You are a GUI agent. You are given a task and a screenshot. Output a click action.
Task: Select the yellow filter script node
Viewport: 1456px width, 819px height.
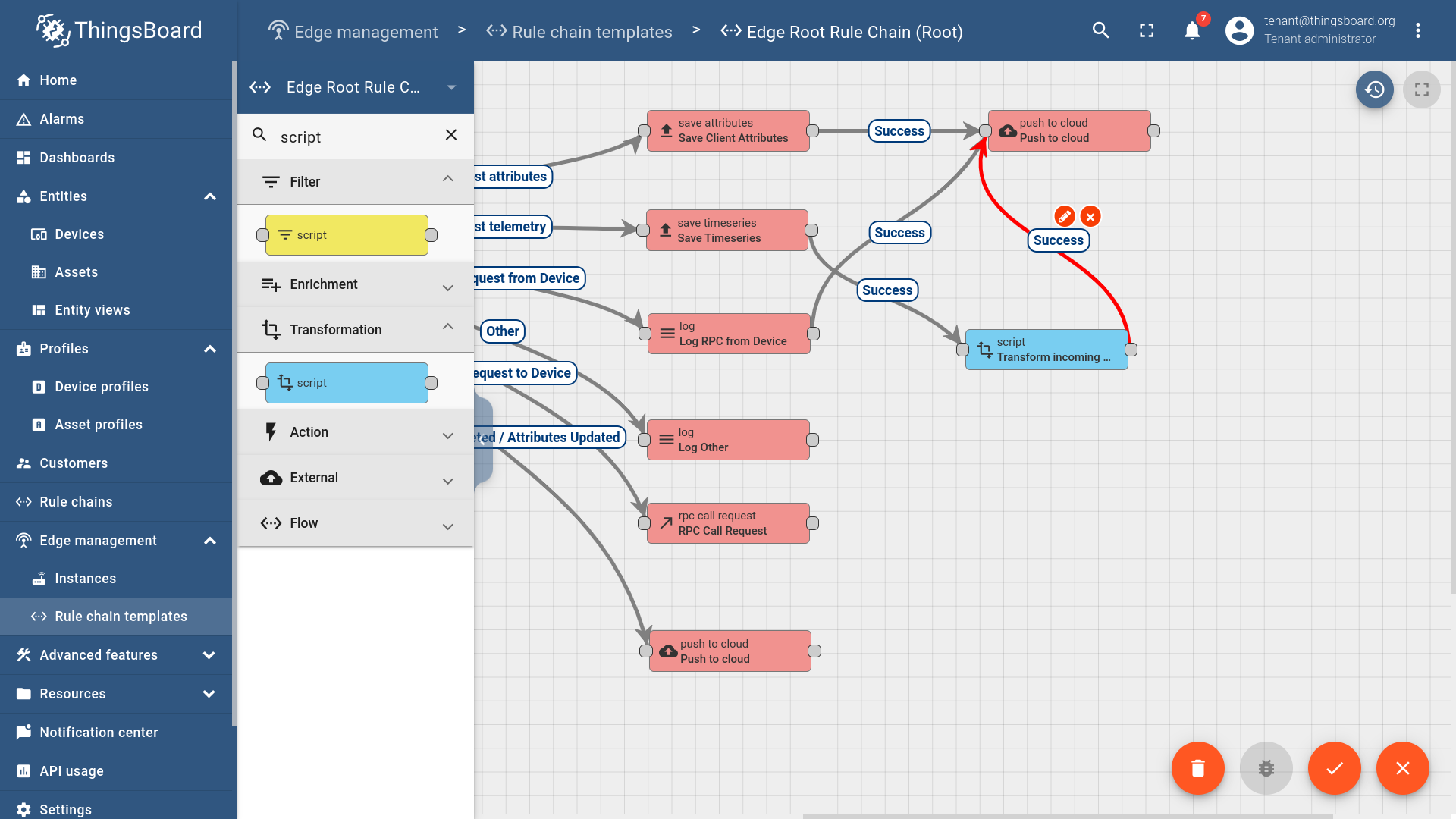coord(347,235)
